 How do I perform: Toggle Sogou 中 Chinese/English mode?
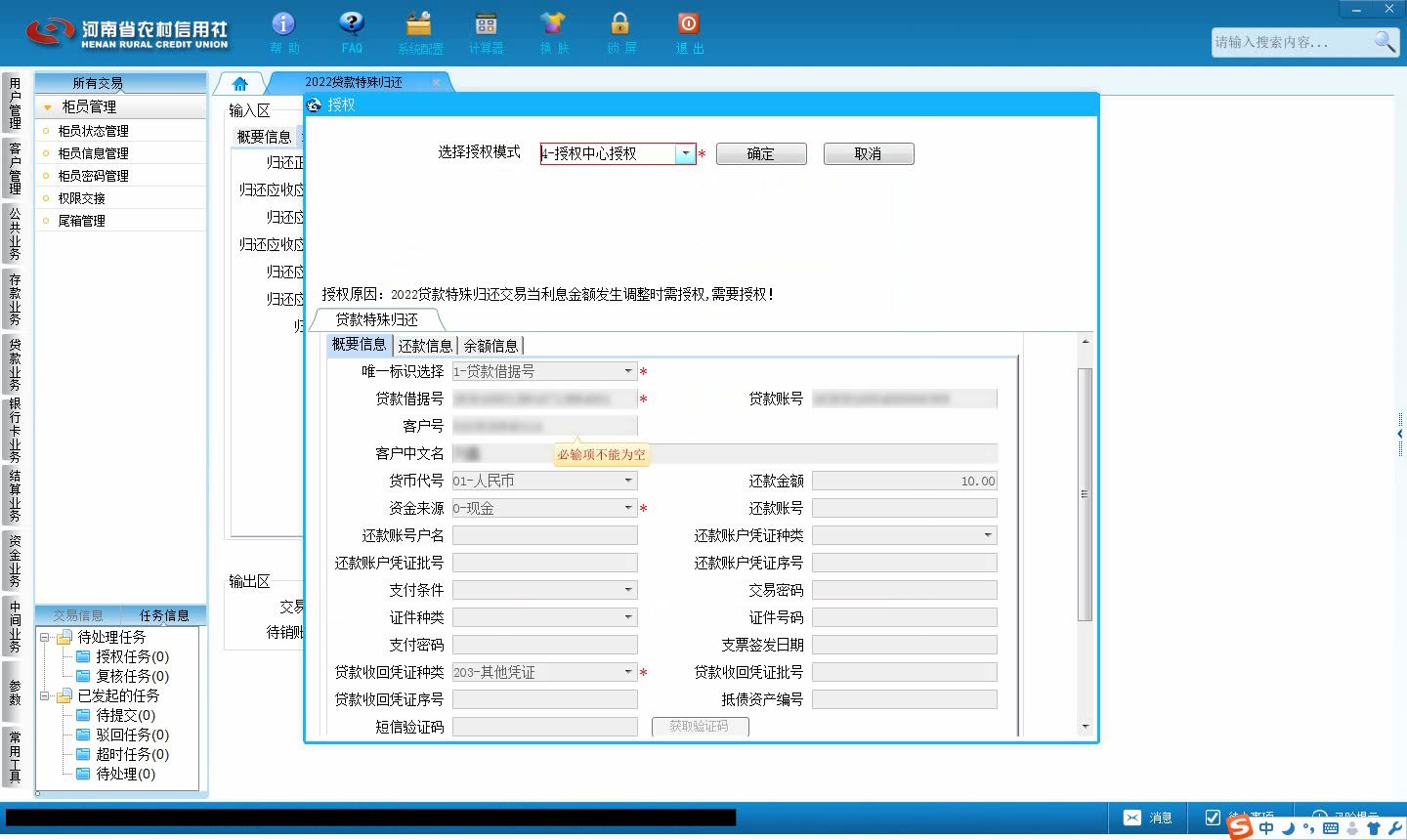point(1266,827)
